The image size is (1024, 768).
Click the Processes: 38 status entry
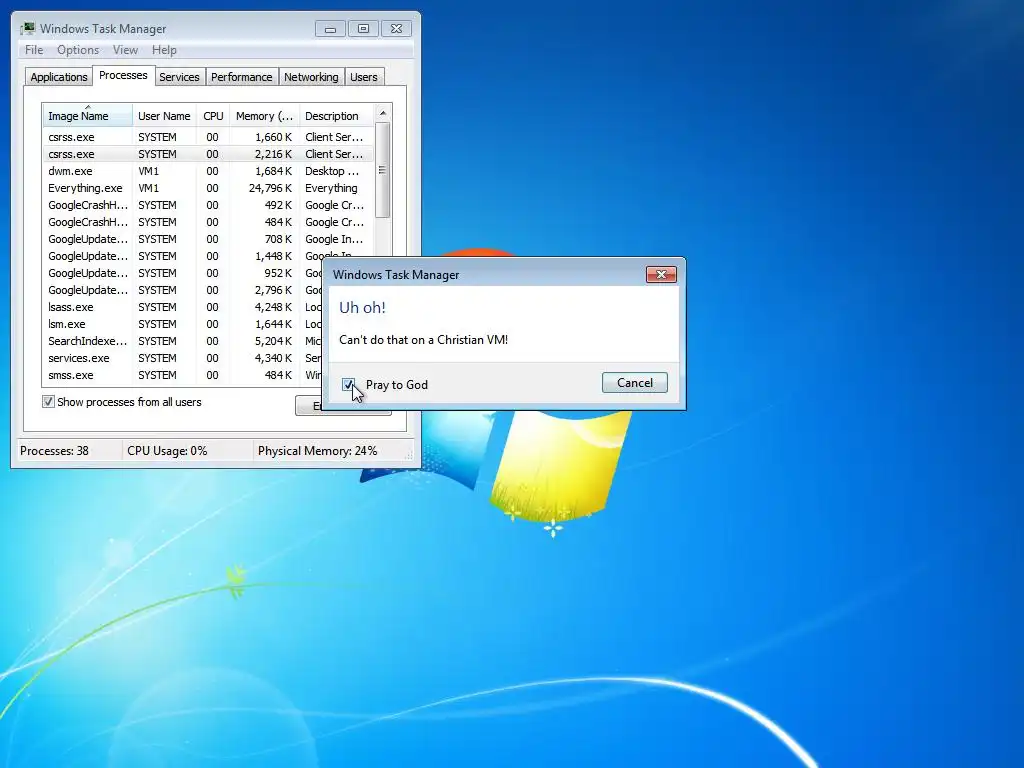pos(54,451)
